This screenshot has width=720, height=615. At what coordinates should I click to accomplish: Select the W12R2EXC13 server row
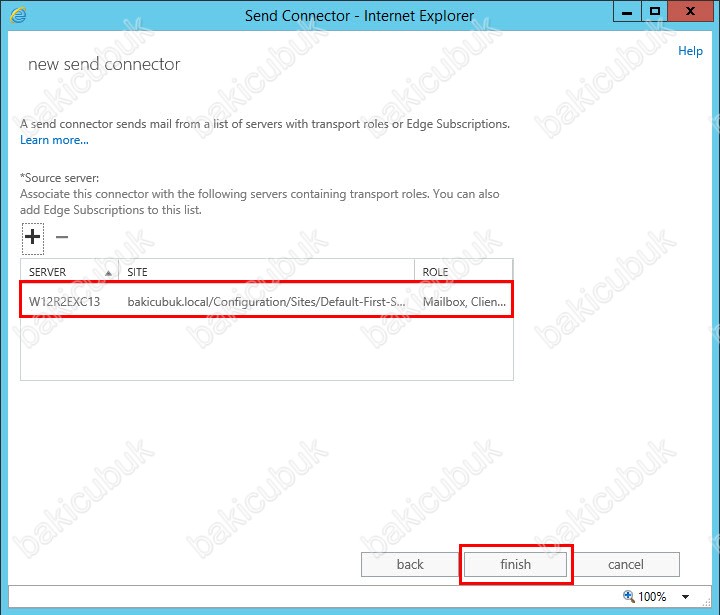[x=65, y=301]
